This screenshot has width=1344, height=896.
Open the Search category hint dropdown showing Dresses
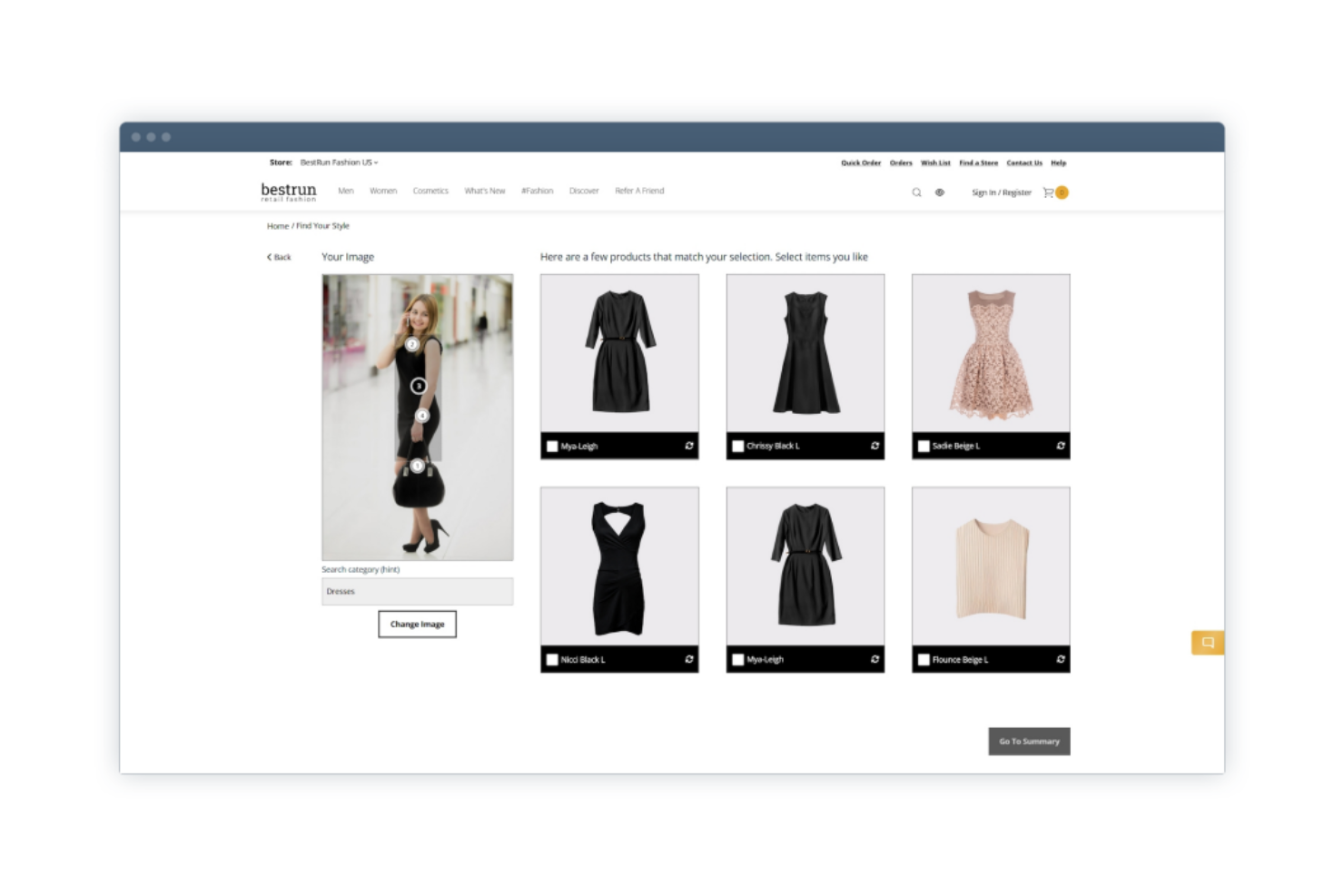pyautogui.click(x=417, y=591)
